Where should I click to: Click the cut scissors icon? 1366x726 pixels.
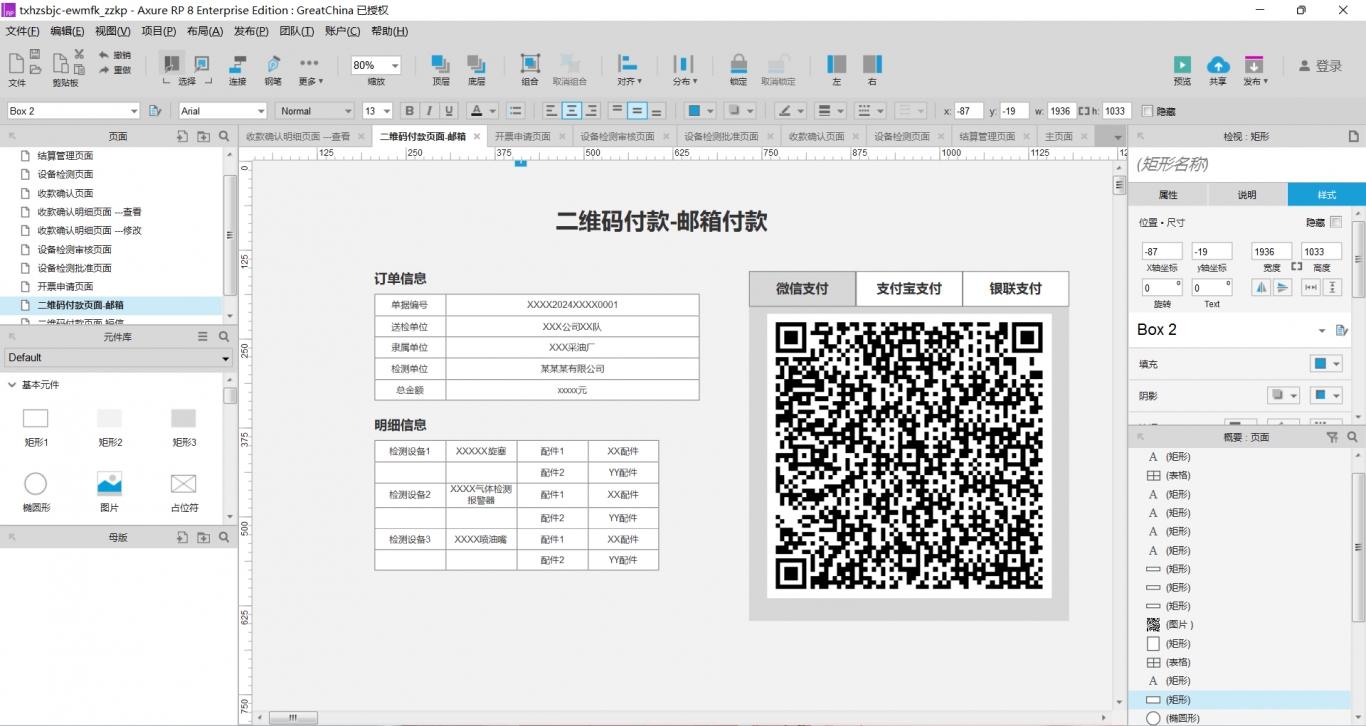79,54
